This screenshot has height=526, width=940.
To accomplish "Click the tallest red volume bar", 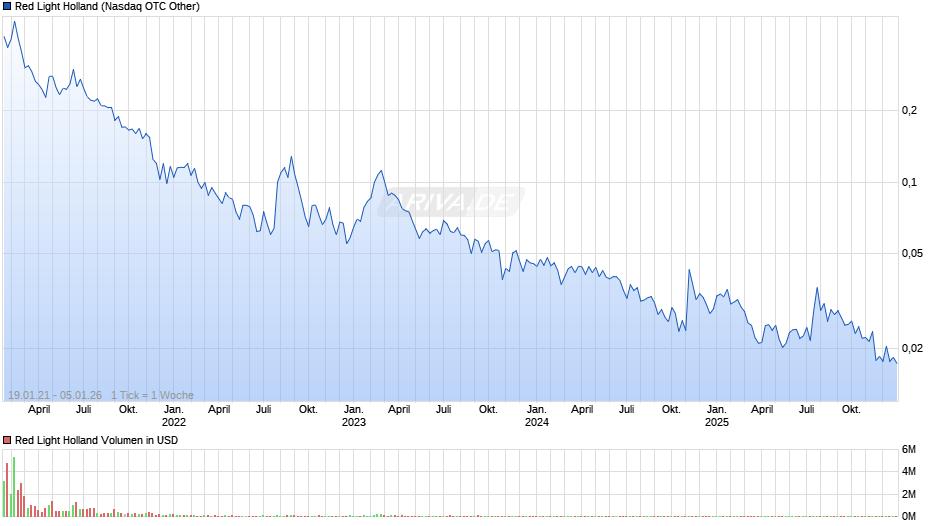I will (7, 490).
